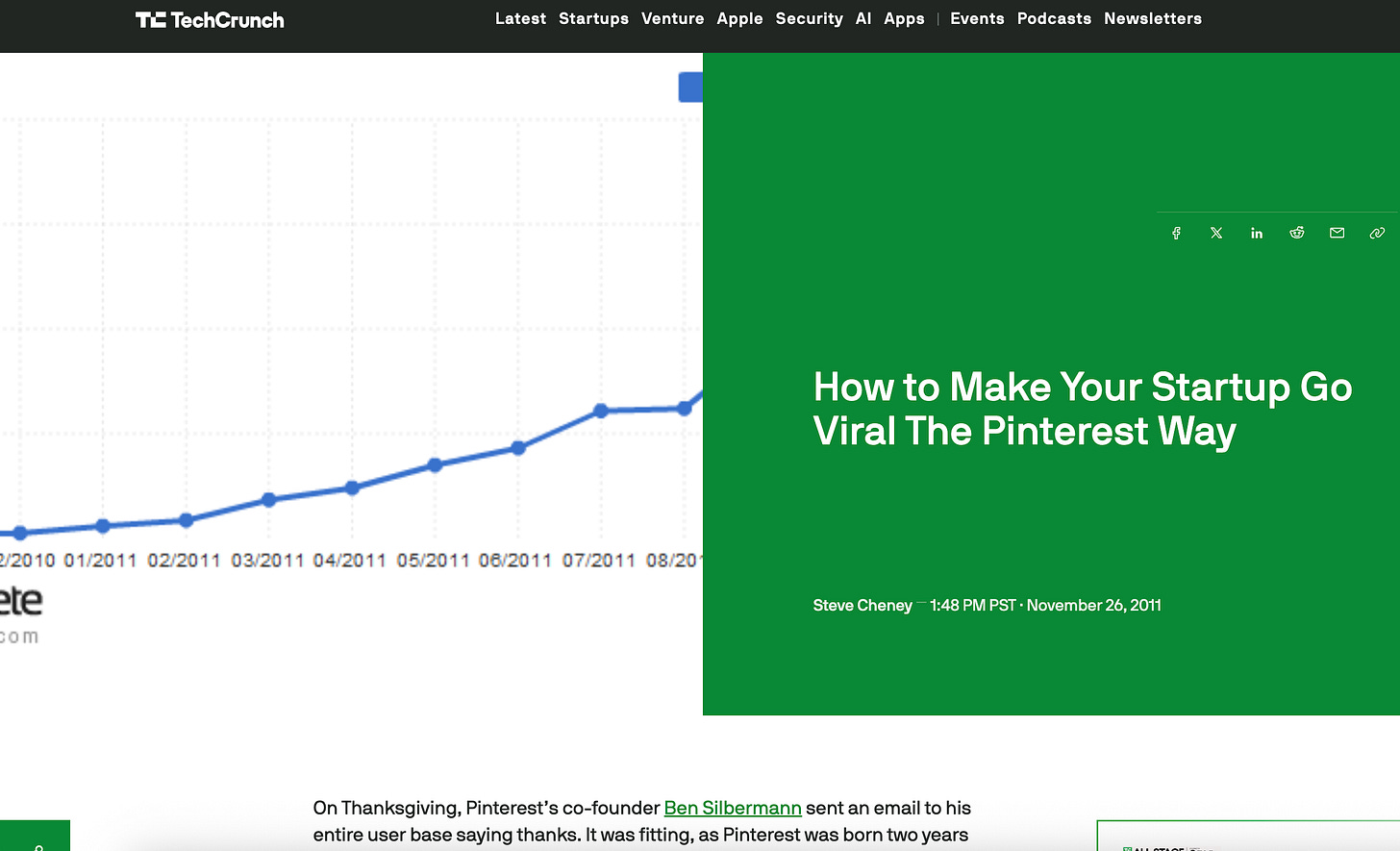Go to the Venture section

(x=672, y=18)
